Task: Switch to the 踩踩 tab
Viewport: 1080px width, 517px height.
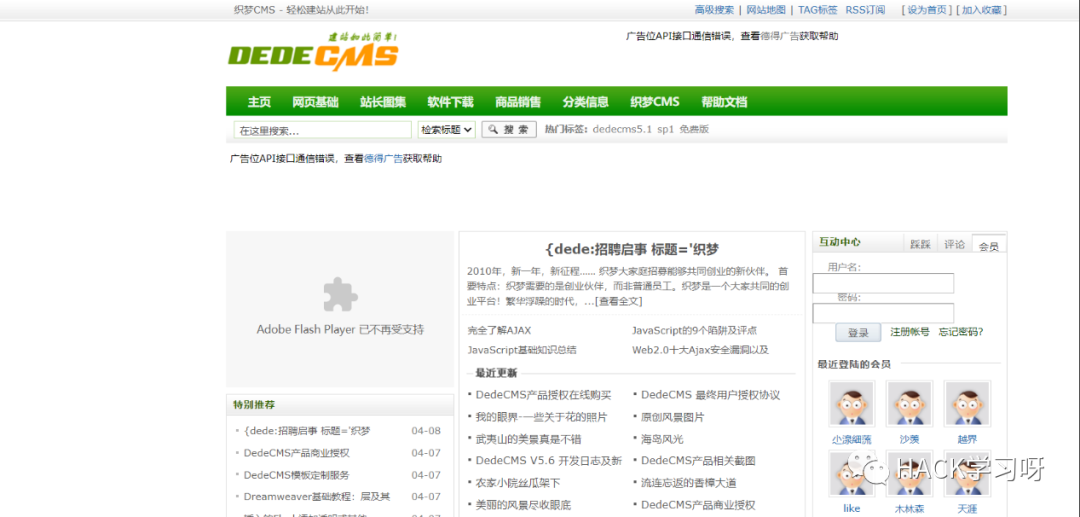Action: (x=920, y=244)
